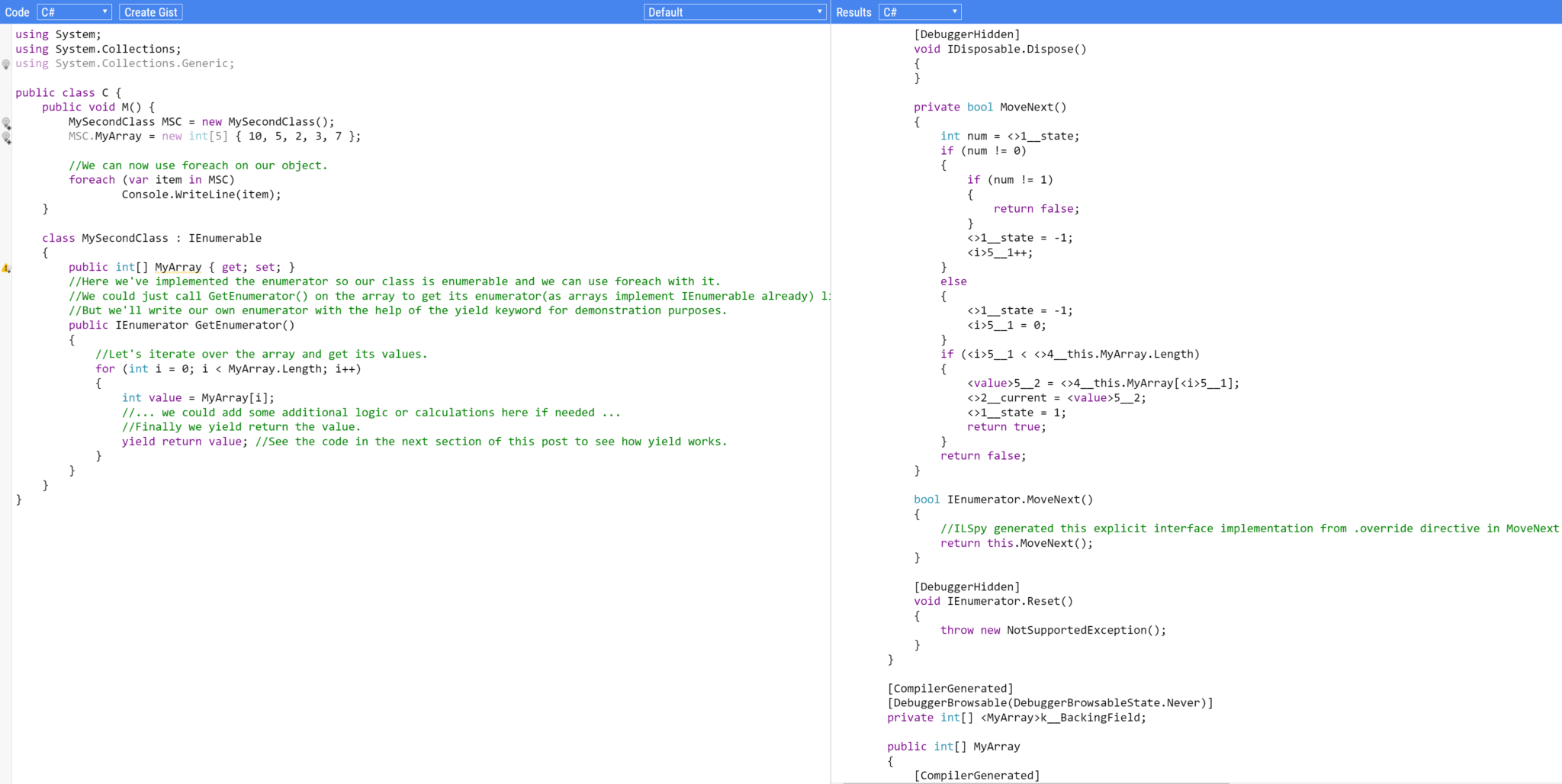Click the using System; line at the top
This screenshot has height=784, width=1562.
(57, 34)
